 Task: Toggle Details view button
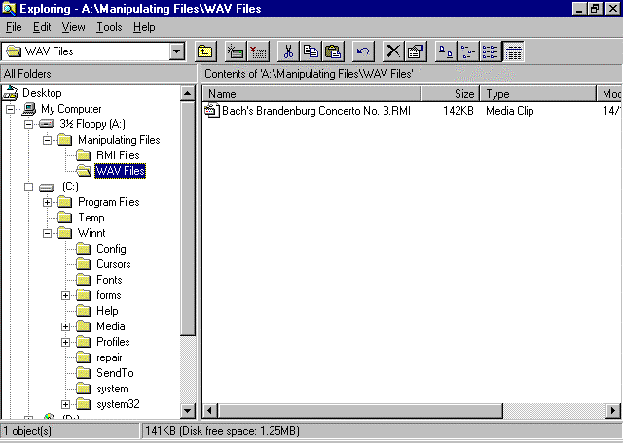pos(513,51)
